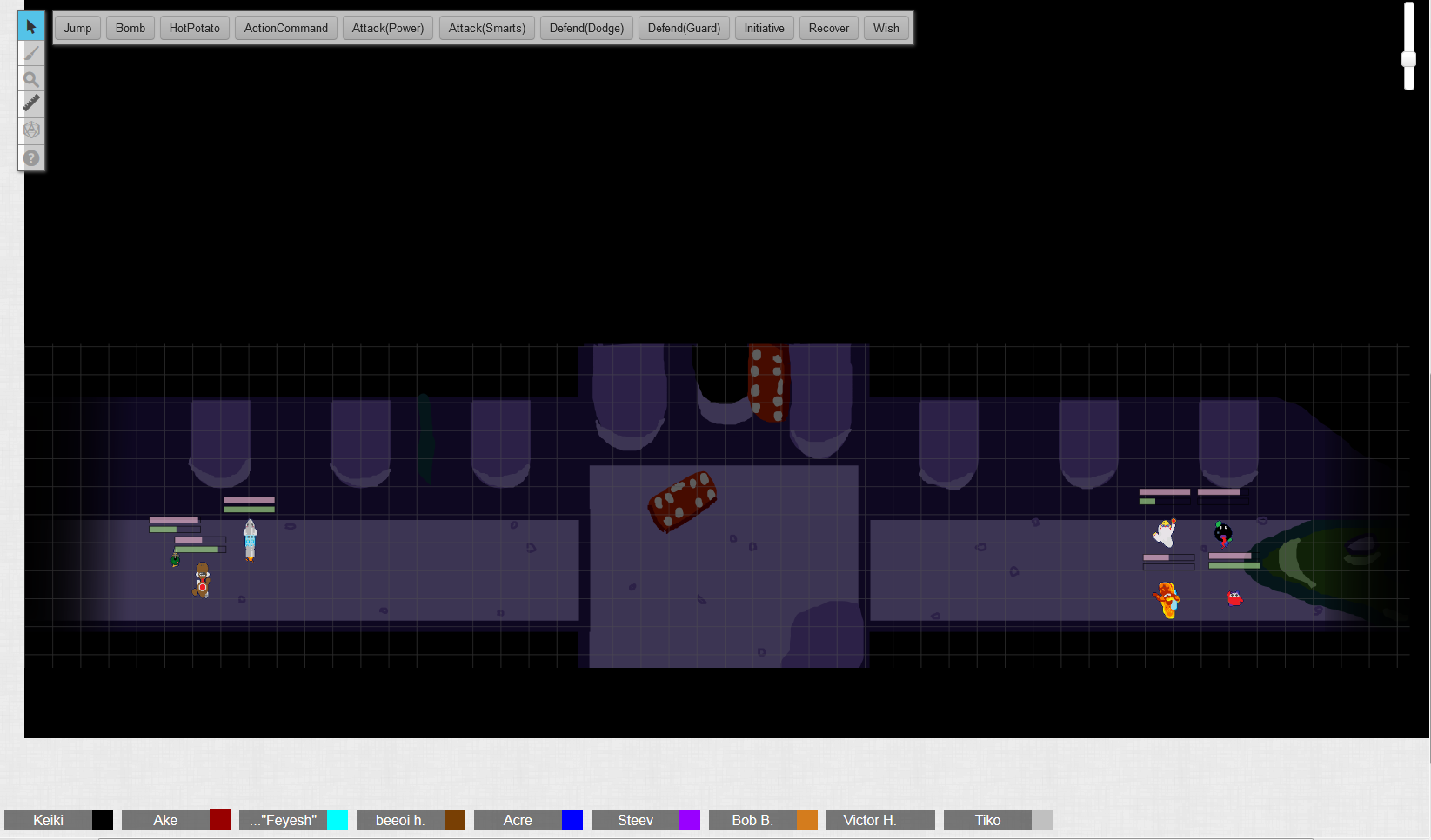
Task: Open the help question mark icon
Action: (31, 157)
